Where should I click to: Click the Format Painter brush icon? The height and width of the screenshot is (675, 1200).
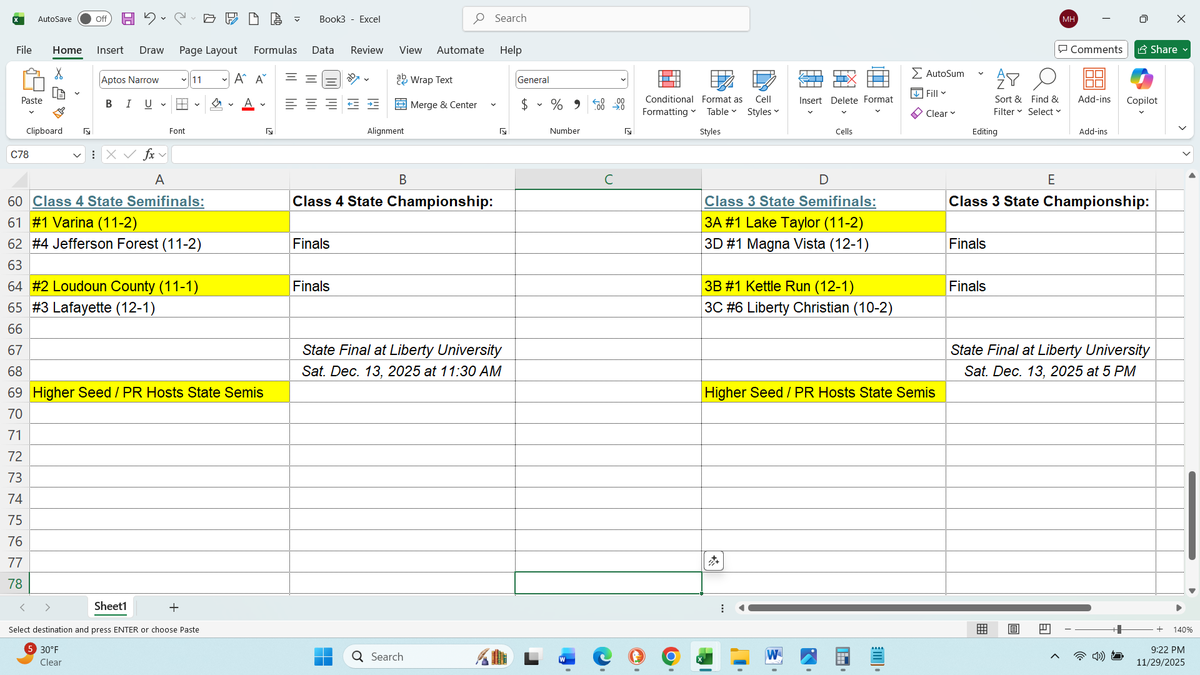(60, 111)
